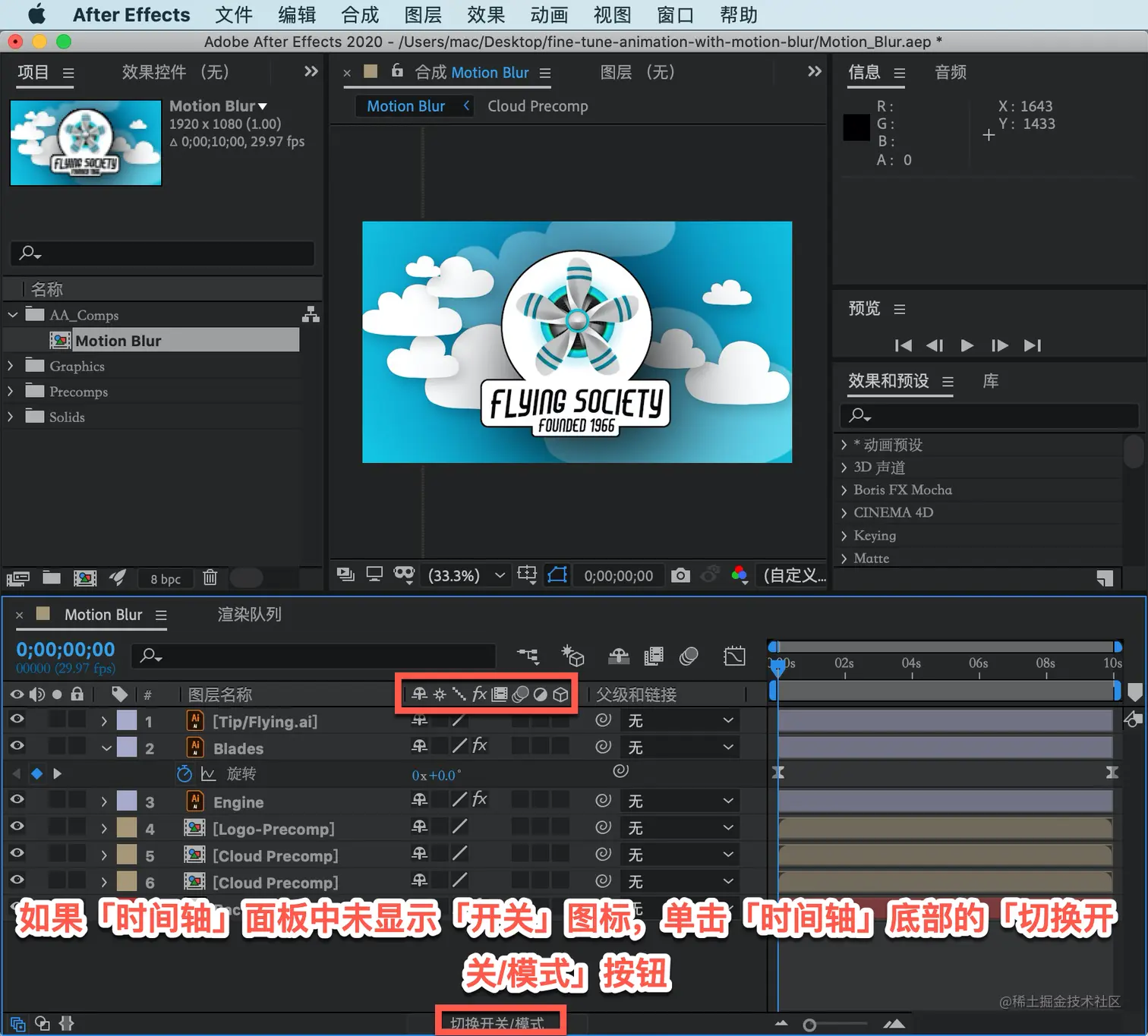1148x1036 pixels.
Task: Open project flowchart view icon
Action: (x=311, y=314)
